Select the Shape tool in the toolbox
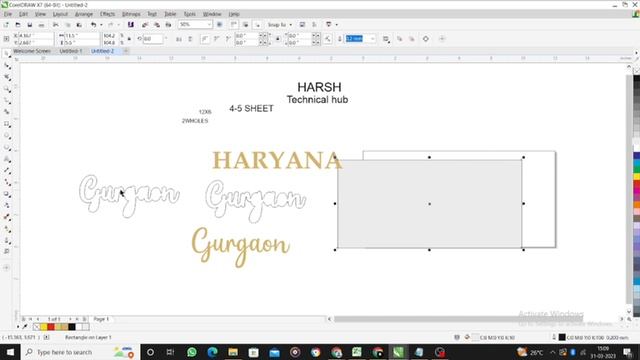The width and height of the screenshot is (640, 360). coord(7,66)
